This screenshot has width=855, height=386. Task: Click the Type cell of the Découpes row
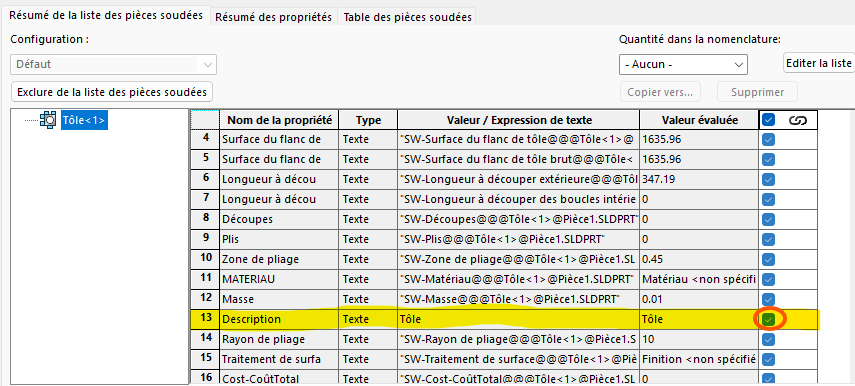pos(368,219)
